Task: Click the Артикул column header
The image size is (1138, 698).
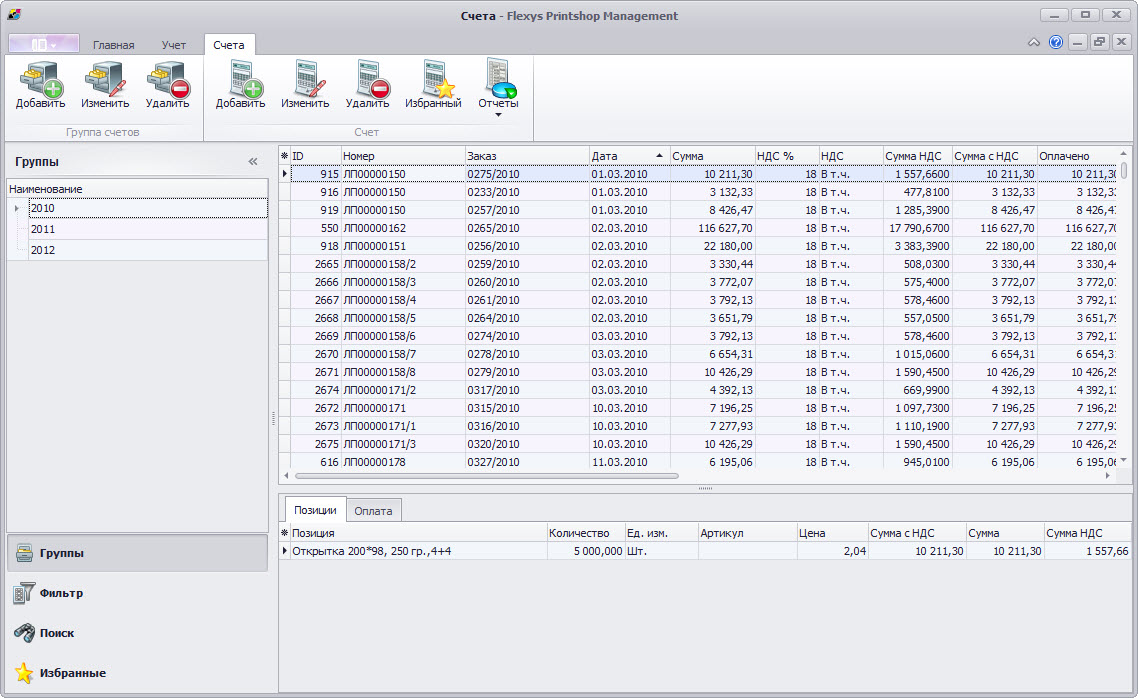Action: click(747, 533)
